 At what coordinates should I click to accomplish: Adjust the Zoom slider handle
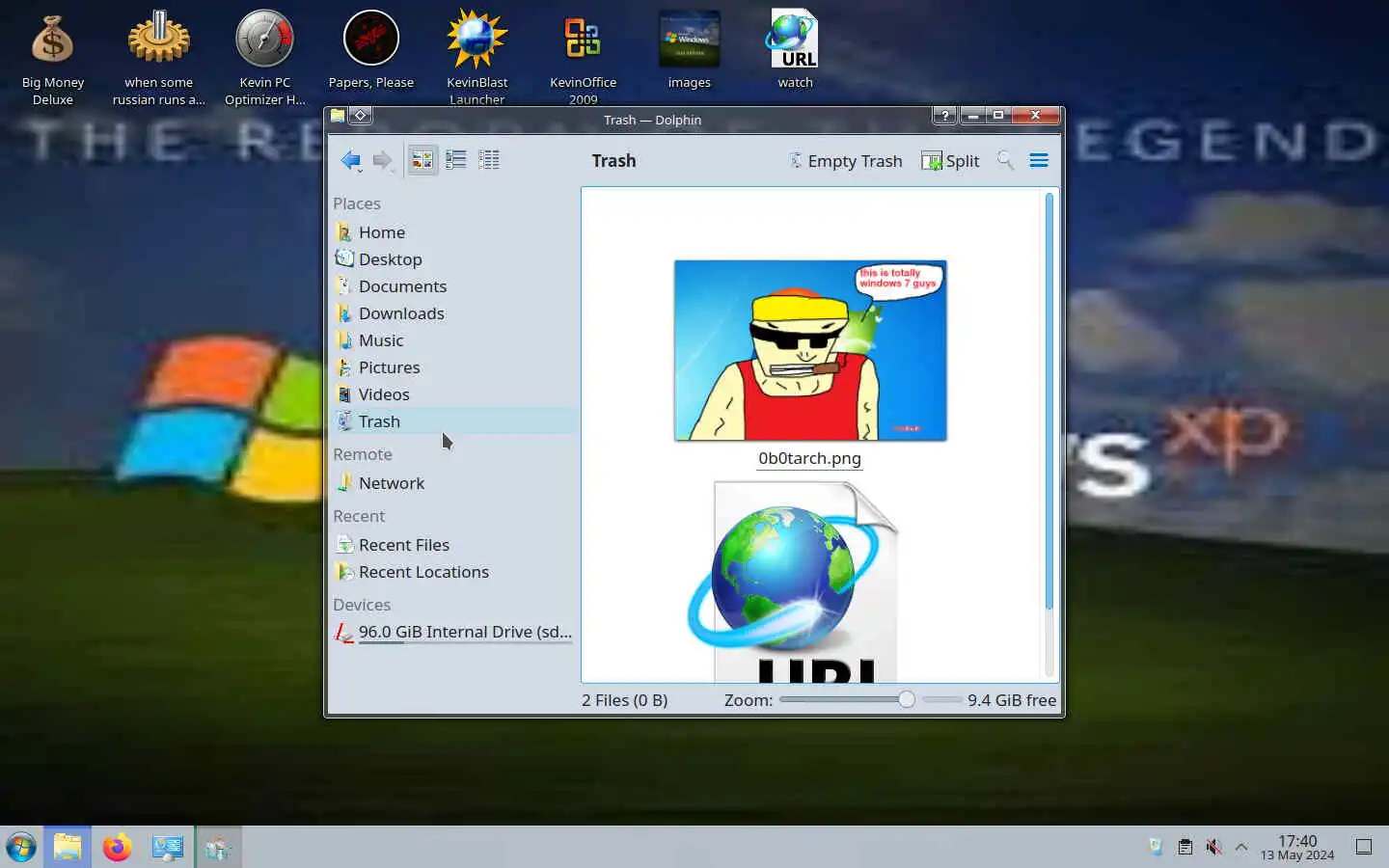click(x=906, y=699)
